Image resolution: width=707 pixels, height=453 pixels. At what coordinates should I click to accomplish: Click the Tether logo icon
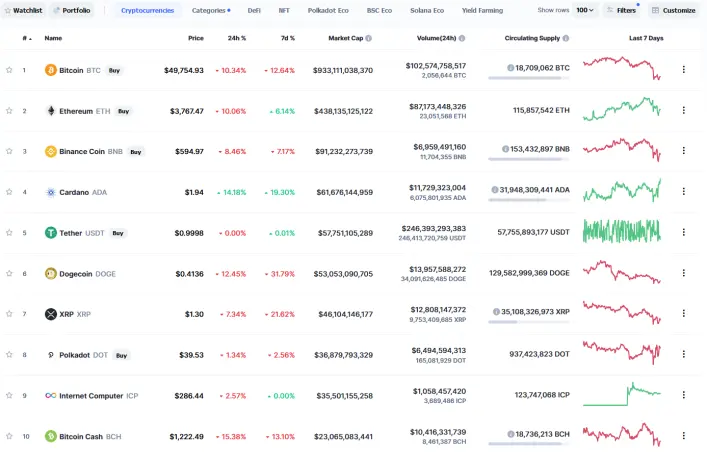click(x=50, y=233)
